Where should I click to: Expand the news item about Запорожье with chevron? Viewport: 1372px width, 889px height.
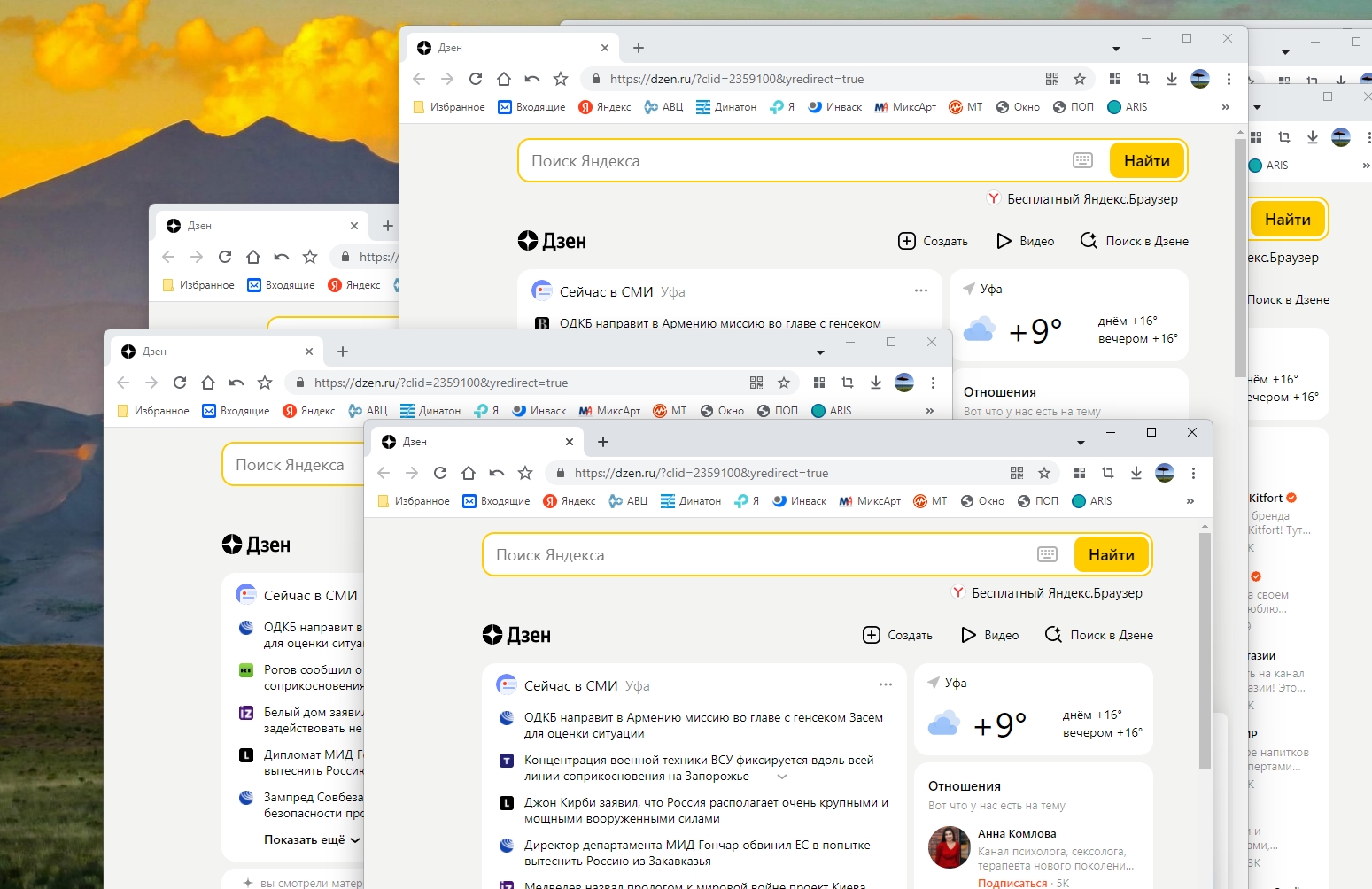pyautogui.click(x=782, y=777)
